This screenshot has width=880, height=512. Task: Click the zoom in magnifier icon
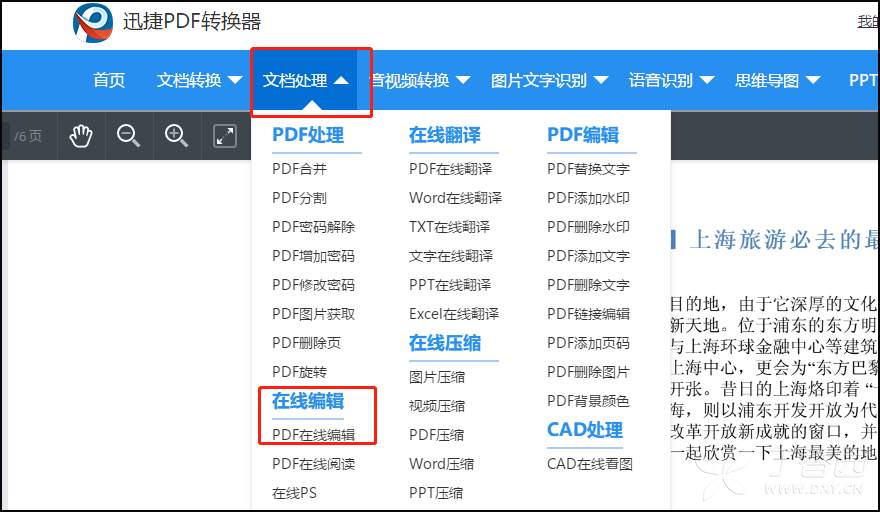[x=176, y=136]
